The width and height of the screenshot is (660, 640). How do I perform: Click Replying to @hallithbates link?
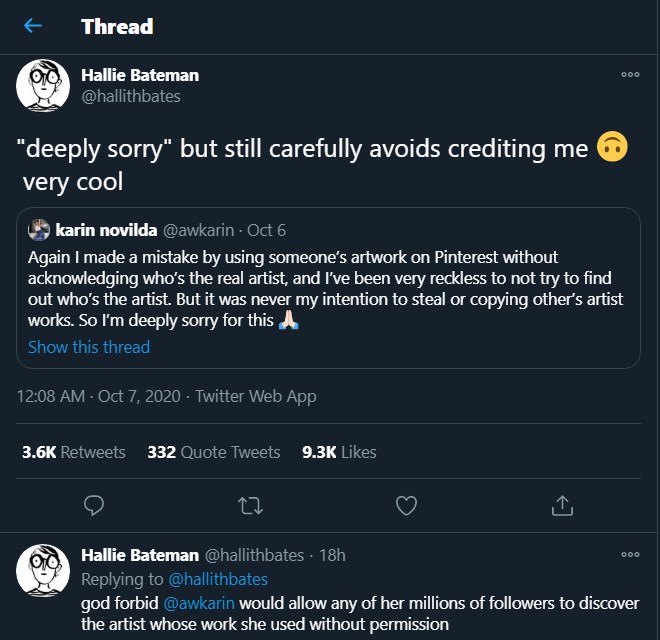pyautogui.click(x=219, y=579)
